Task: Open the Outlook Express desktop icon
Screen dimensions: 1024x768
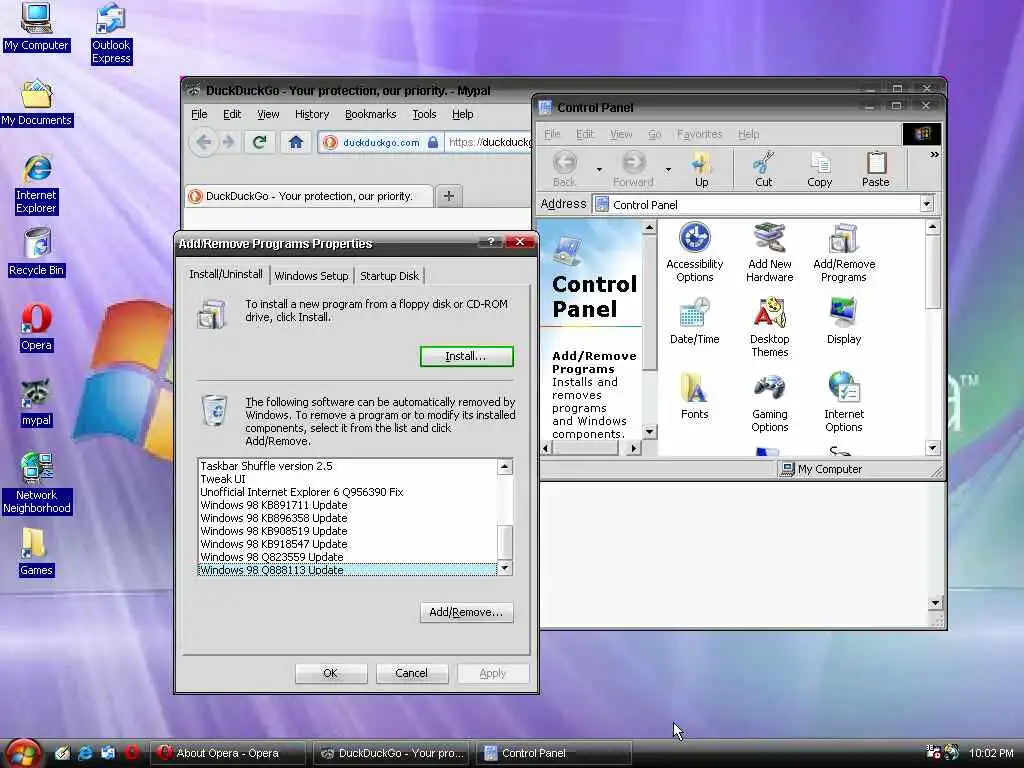Action: tap(111, 33)
